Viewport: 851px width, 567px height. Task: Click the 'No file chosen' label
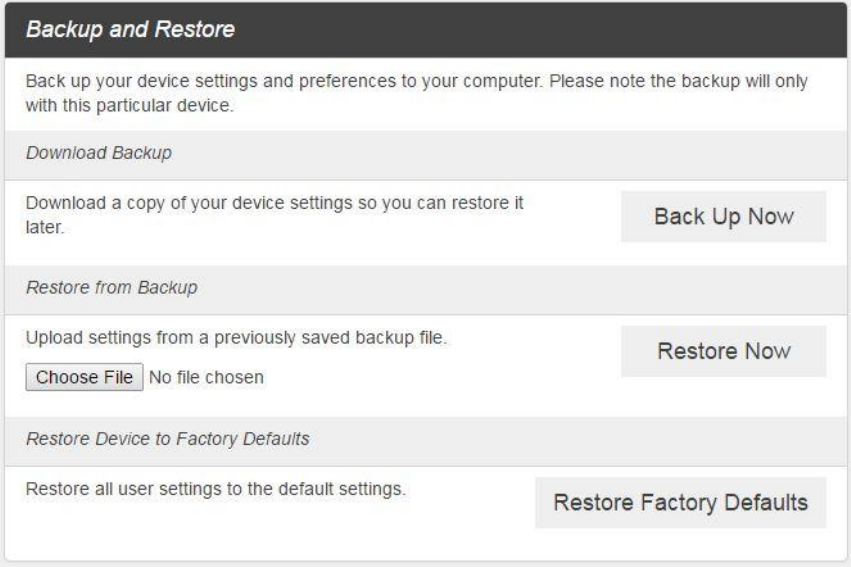(x=206, y=377)
